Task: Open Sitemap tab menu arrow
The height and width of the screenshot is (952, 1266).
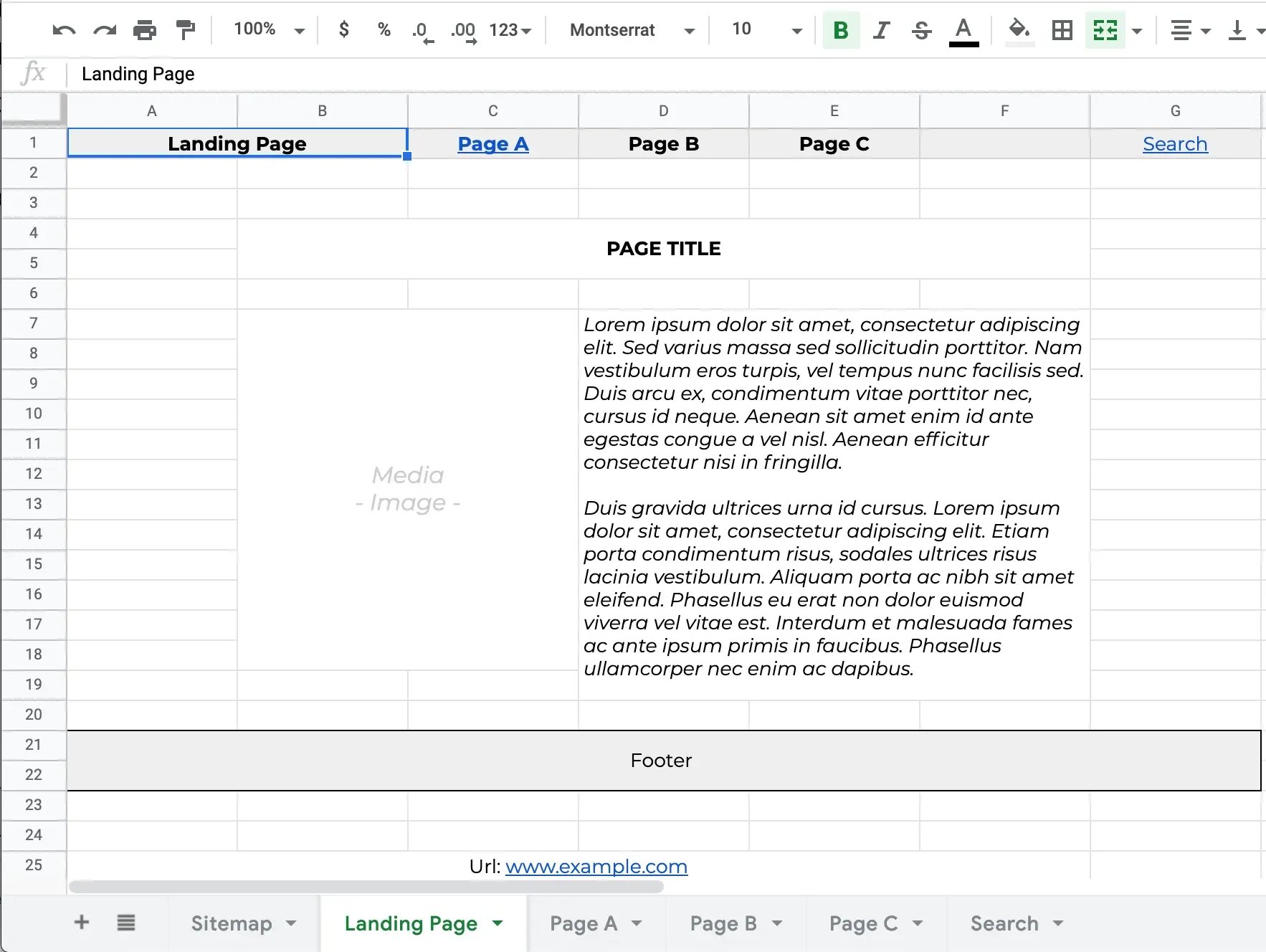Action: 291,923
